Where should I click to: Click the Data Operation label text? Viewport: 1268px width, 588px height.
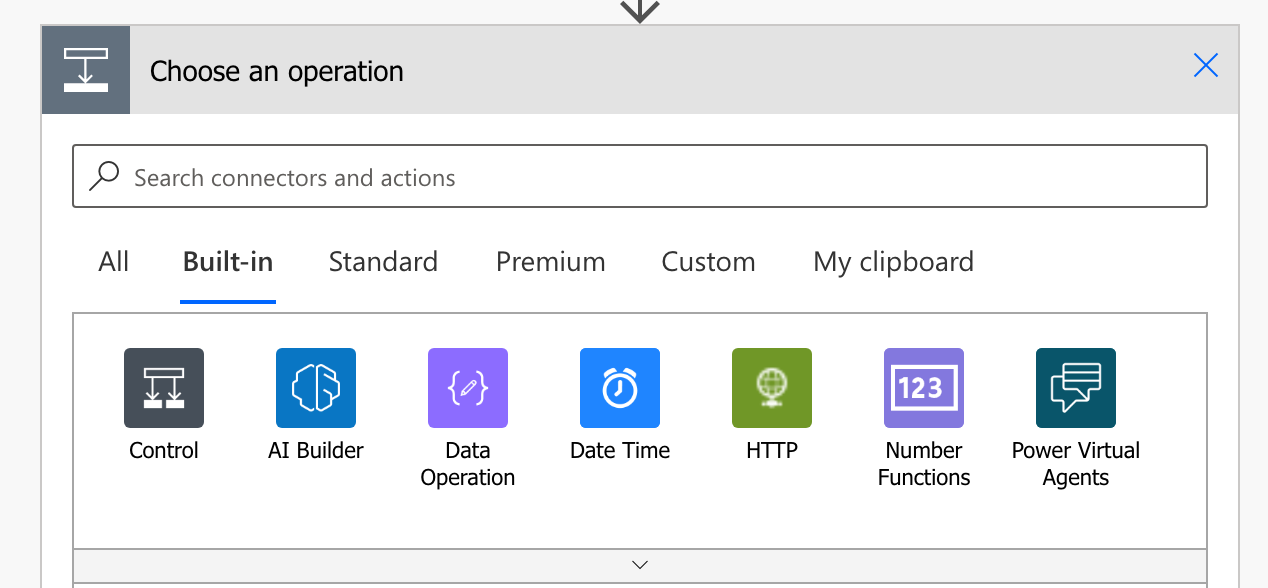(468, 464)
